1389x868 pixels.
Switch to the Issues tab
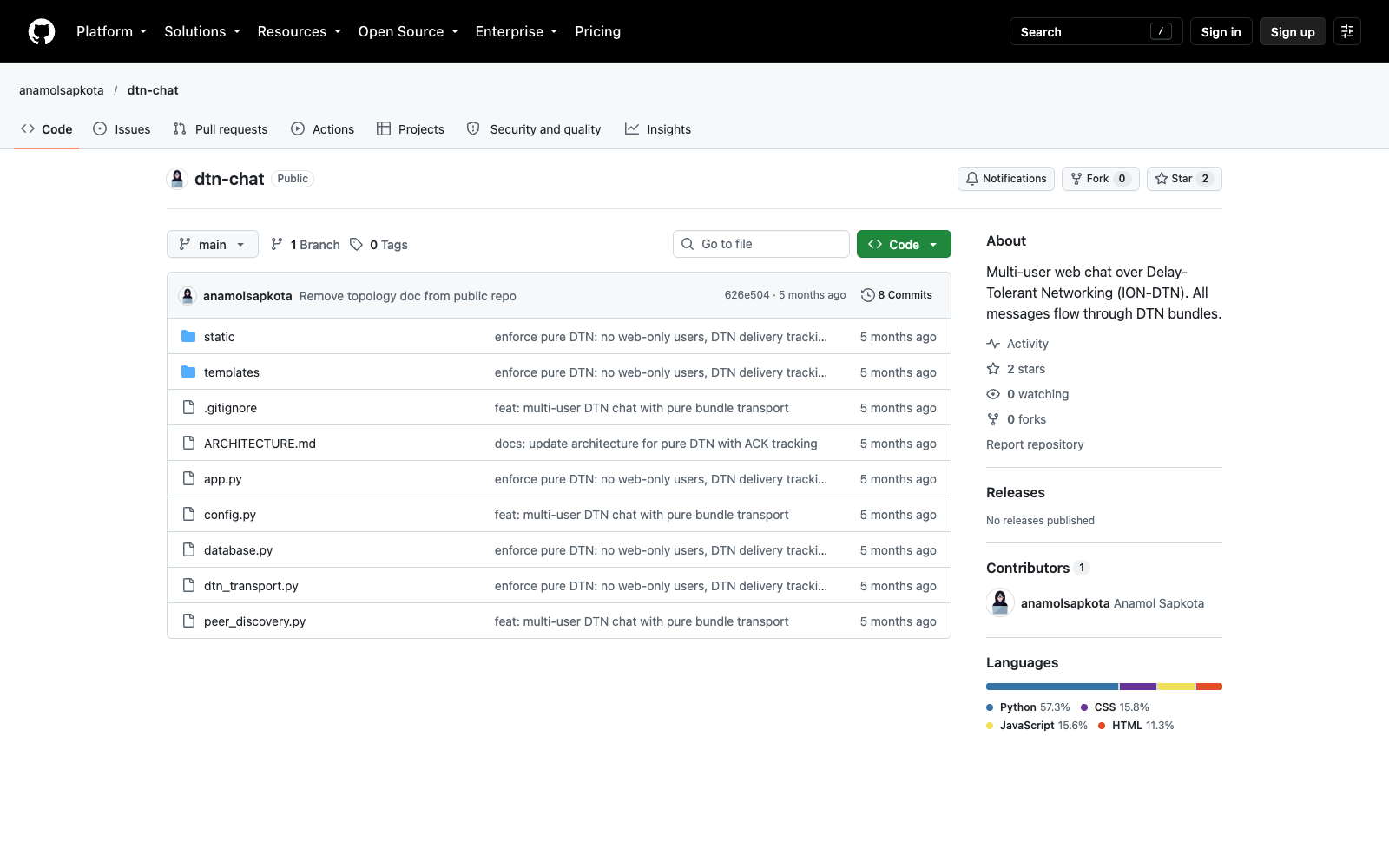(122, 129)
